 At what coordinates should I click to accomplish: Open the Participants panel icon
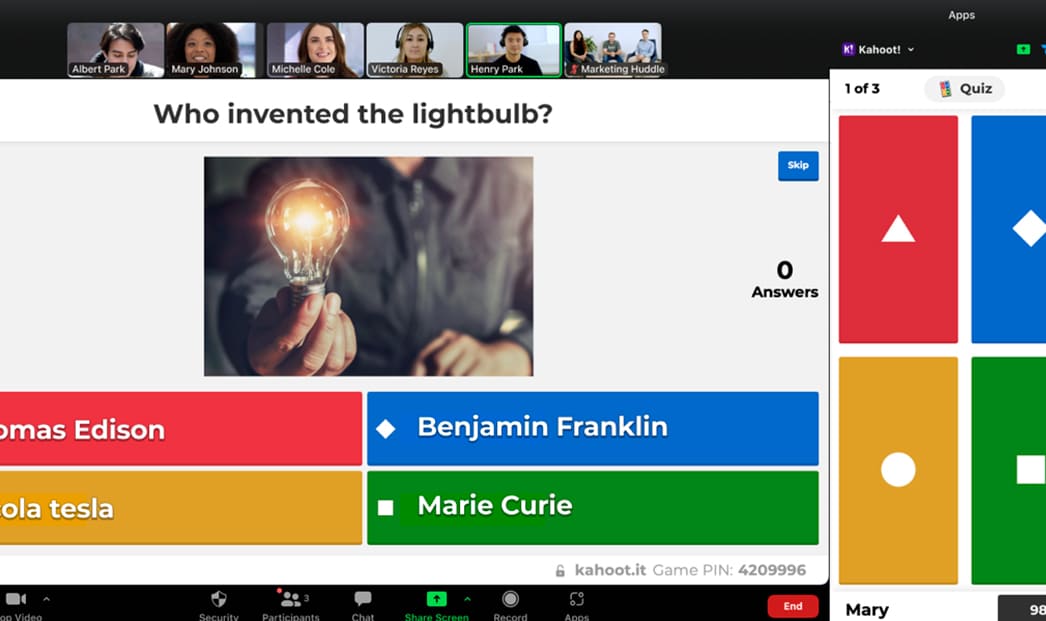click(x=290, y=598)
